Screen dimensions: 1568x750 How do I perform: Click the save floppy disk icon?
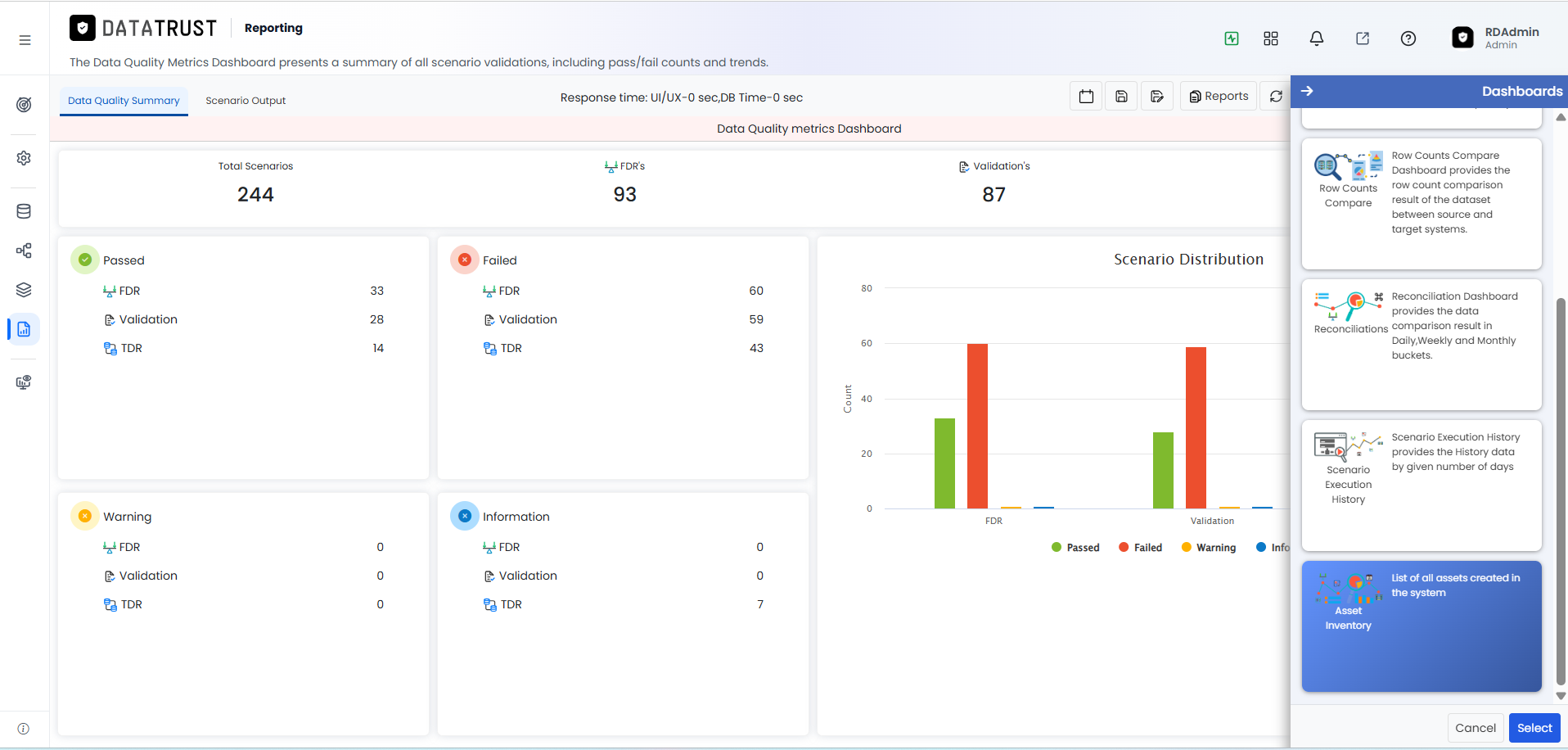(1121, 97)
